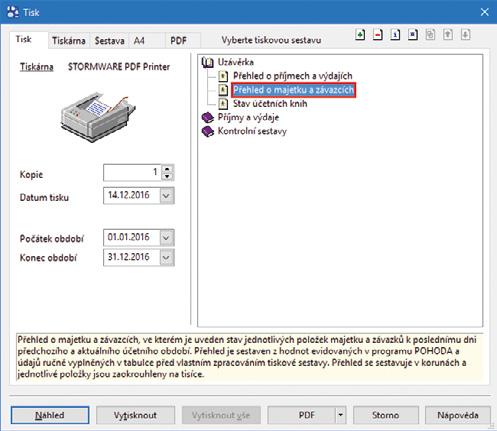Click the printer illustration
The width and height of the screenshot is (497, 431).
coord(98,117)
